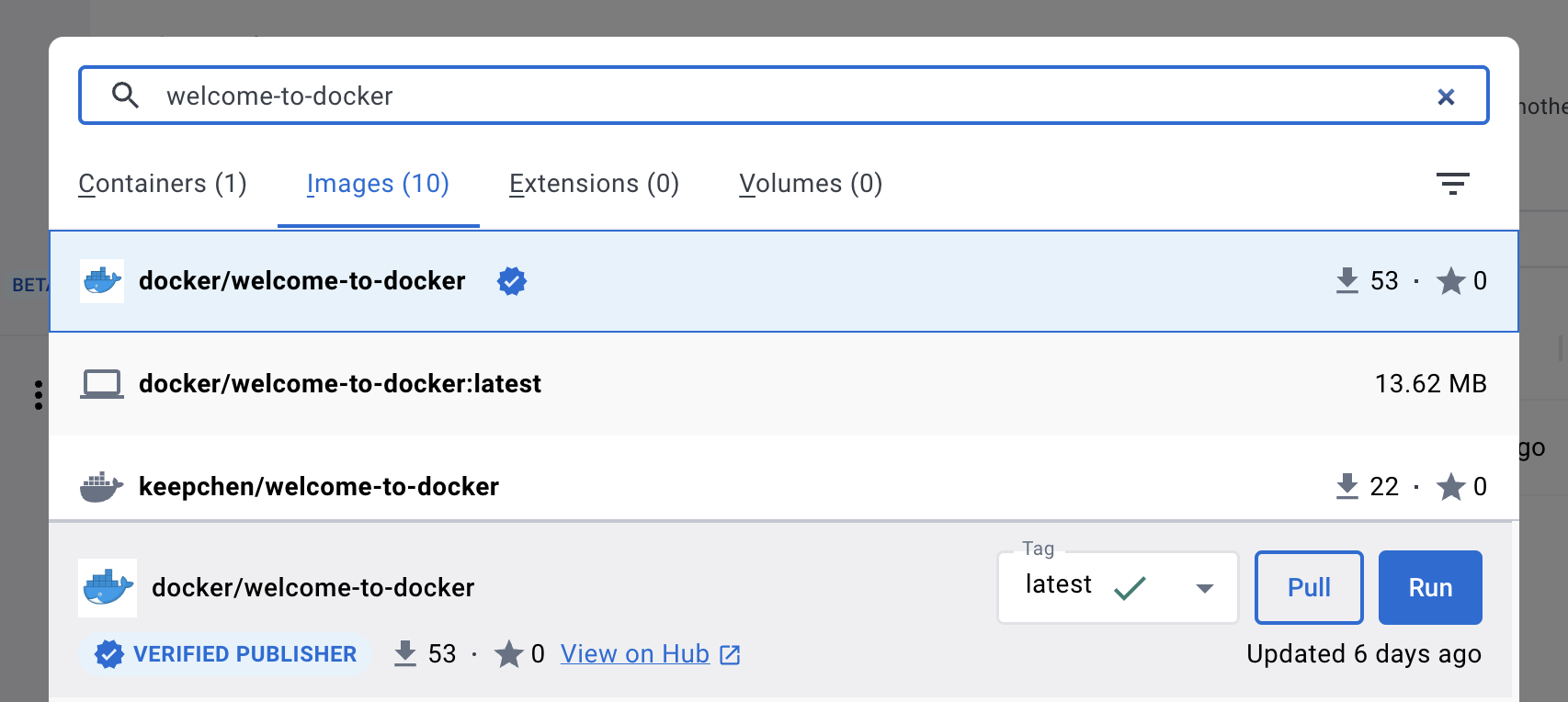The height and width of the screenshot is (702, 1568).
Task: Click the gray whale icon for keepchen
Action: click(102, 487)
